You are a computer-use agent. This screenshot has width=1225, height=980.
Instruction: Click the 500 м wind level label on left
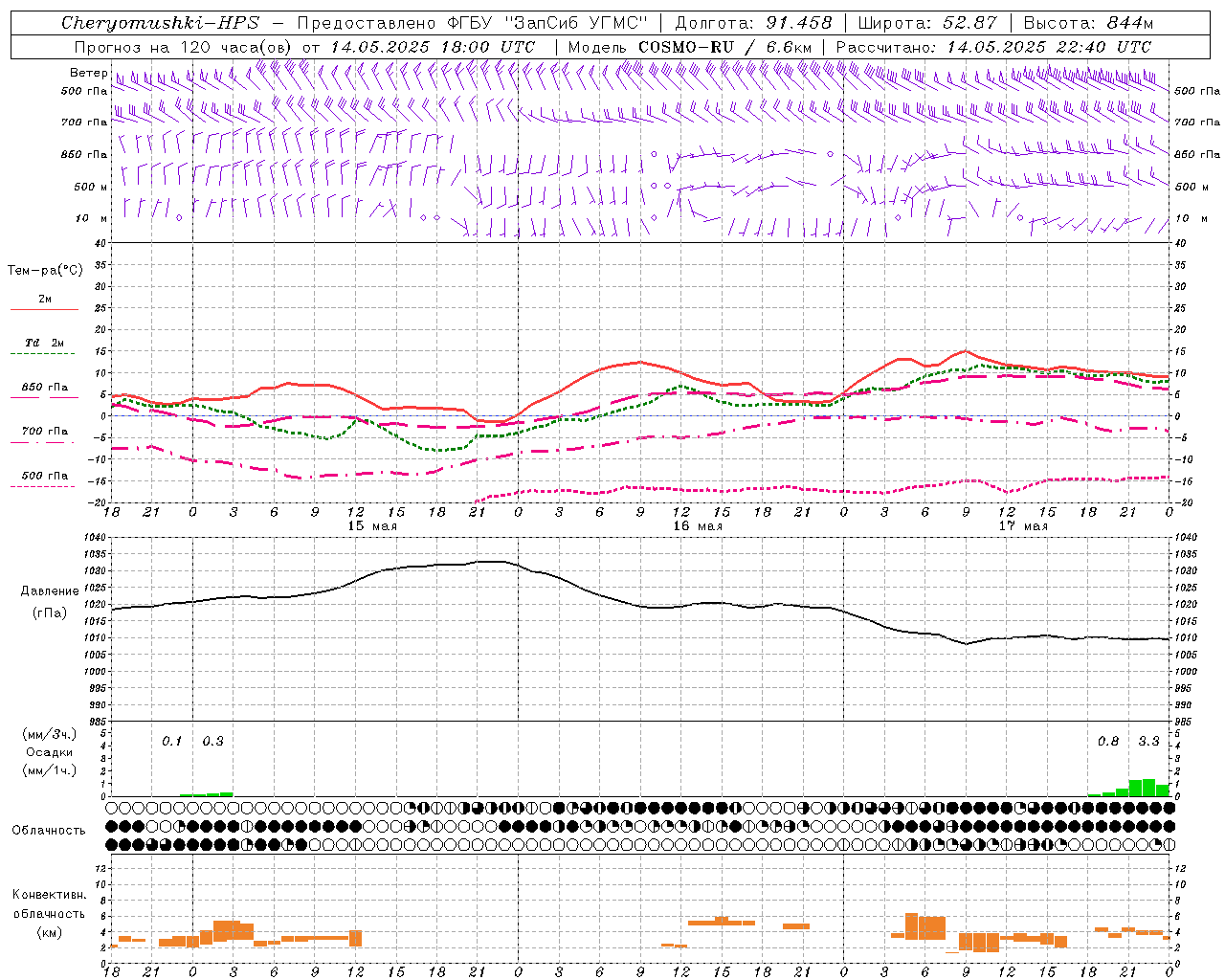tap(91, 187)
